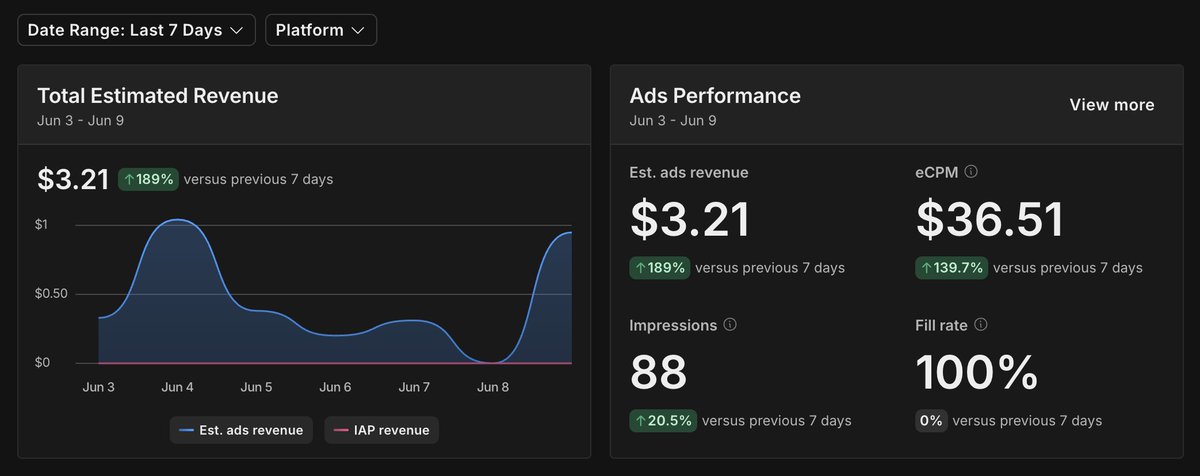Click the View more button in Ads Performance

click(1112, 105)
